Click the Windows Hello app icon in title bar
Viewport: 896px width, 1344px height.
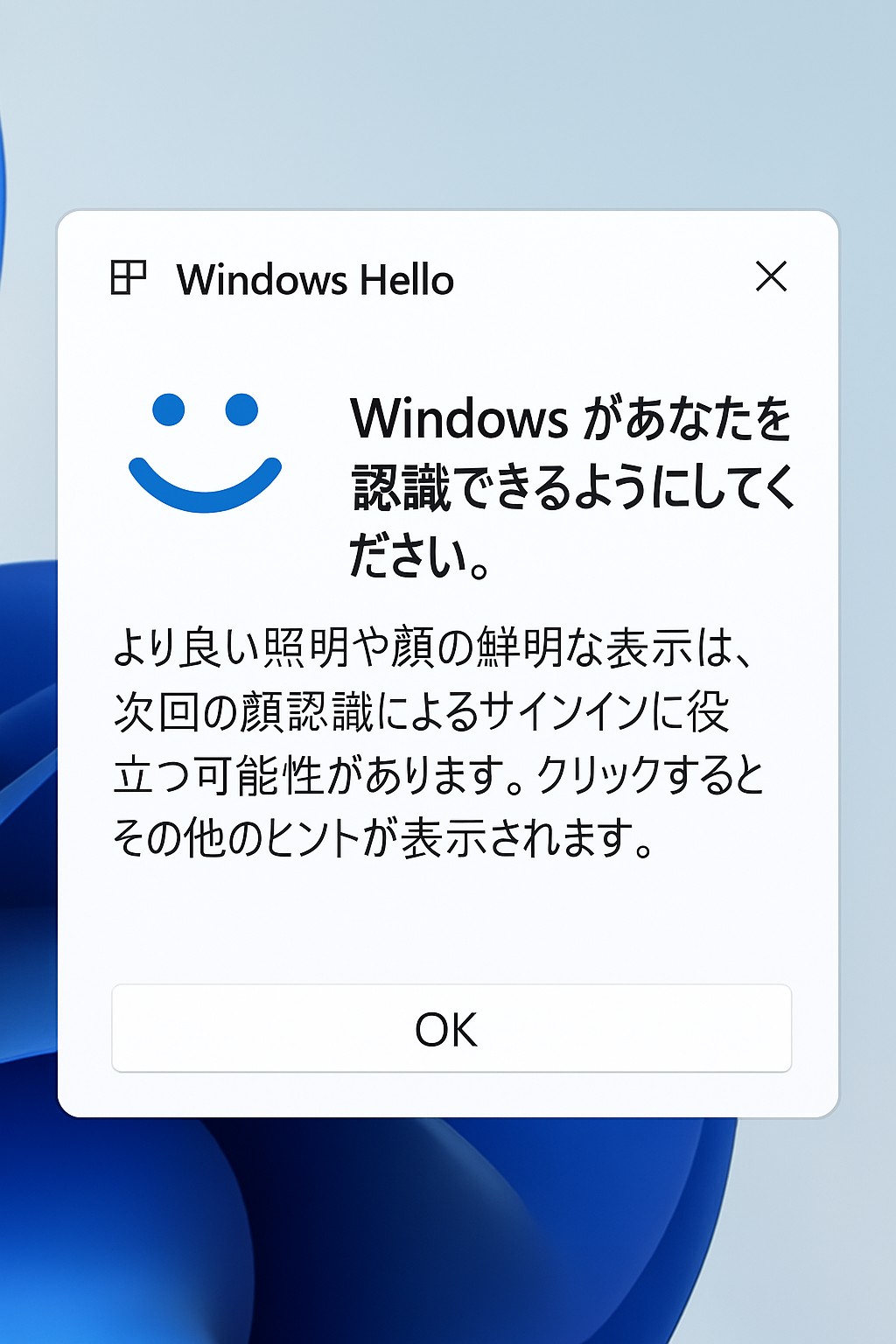pos(129,277)
